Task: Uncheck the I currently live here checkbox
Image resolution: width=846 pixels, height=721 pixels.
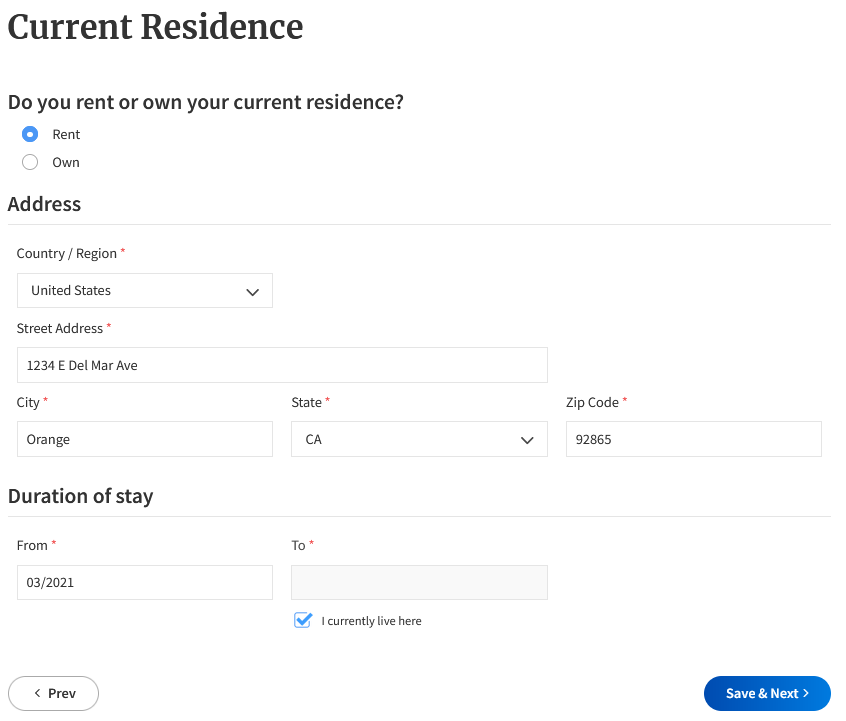Action: pyautogui.click(x=302, y=620)
